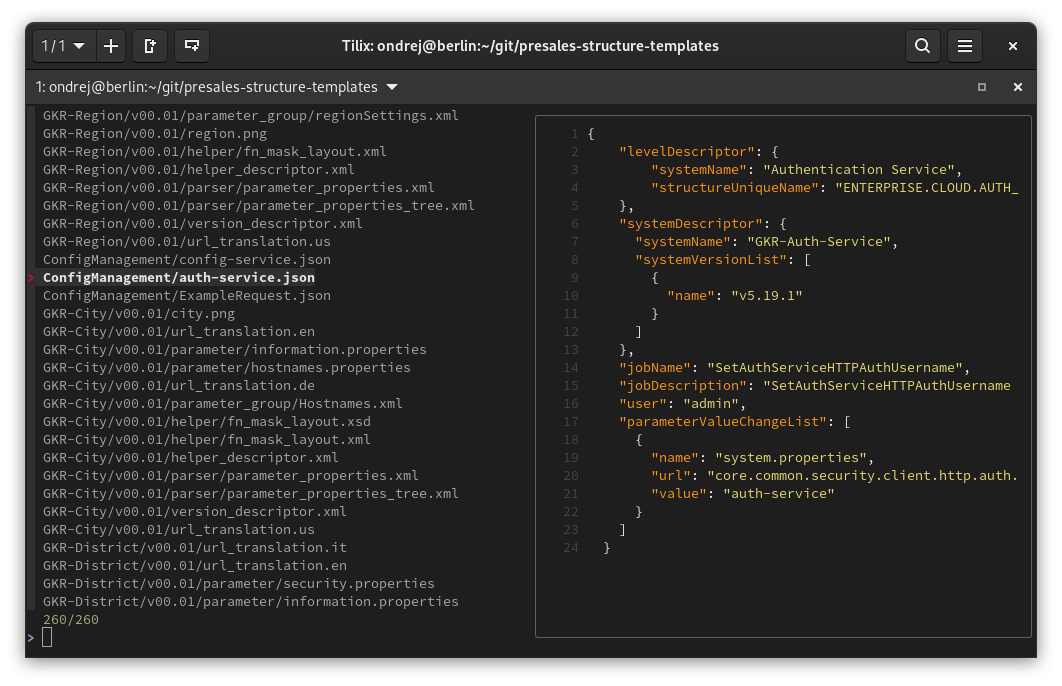
Task: Select GKR-District parameter/security.properties row
Action: tap(238, 584)
